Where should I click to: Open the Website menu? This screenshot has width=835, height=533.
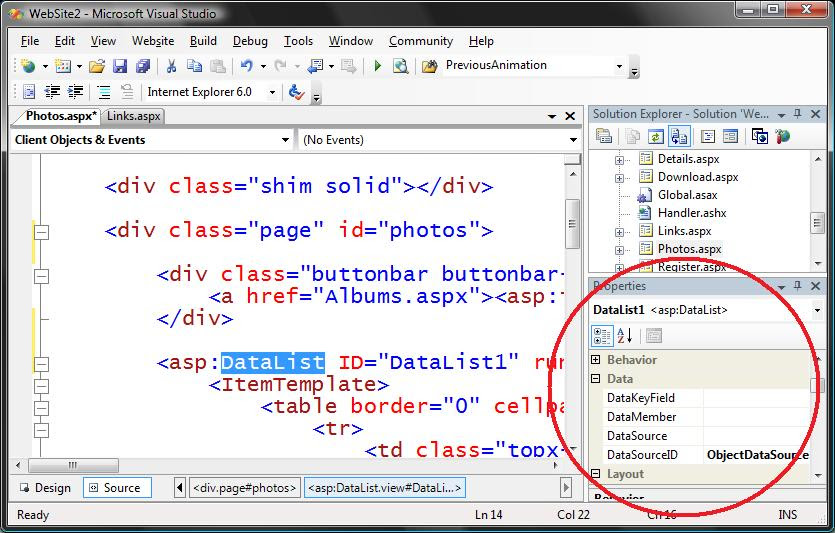click(x=153, y=41)
